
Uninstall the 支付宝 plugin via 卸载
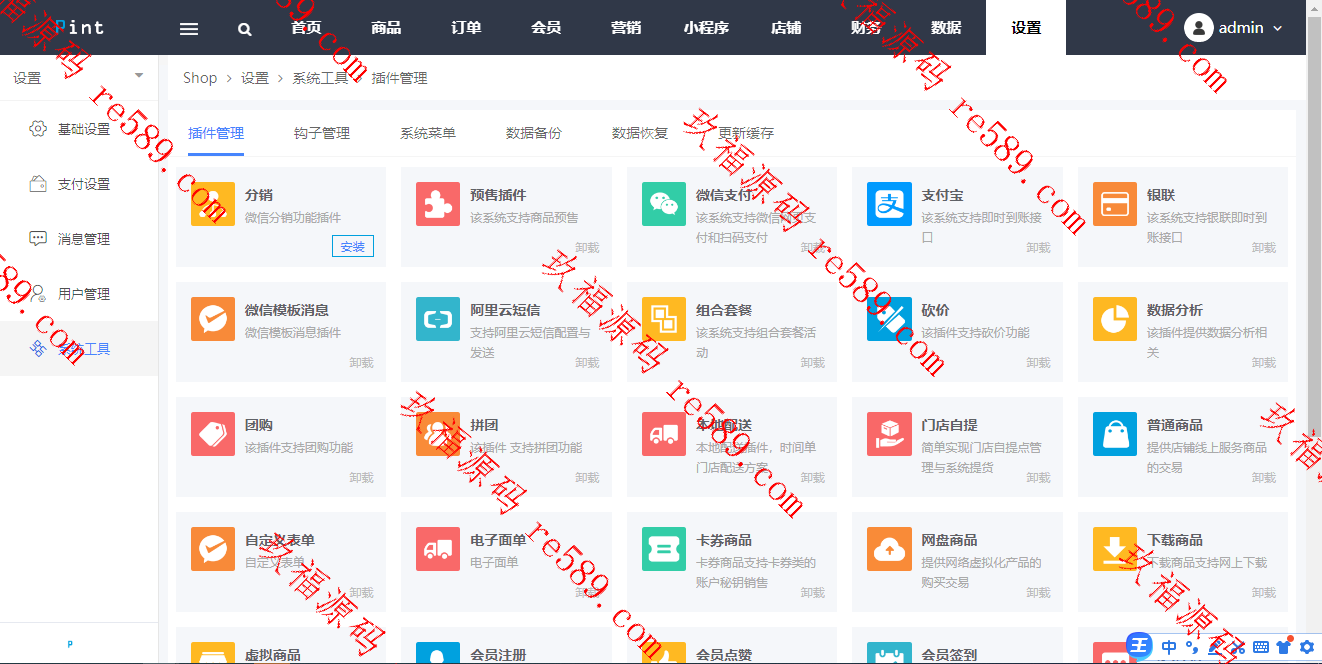click(1038, 248)
